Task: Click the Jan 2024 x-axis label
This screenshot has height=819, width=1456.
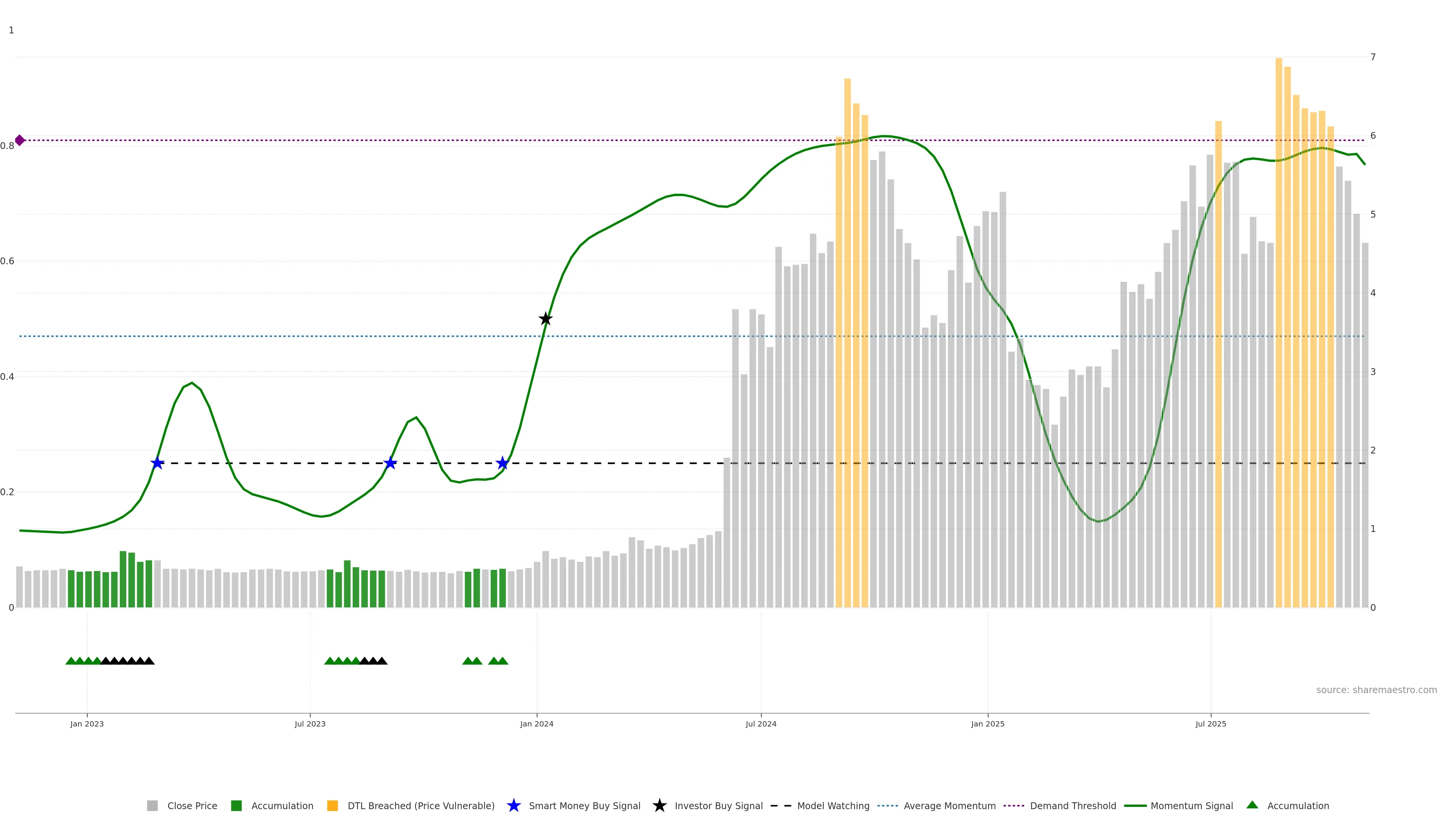Action: [x=537, y=723]
